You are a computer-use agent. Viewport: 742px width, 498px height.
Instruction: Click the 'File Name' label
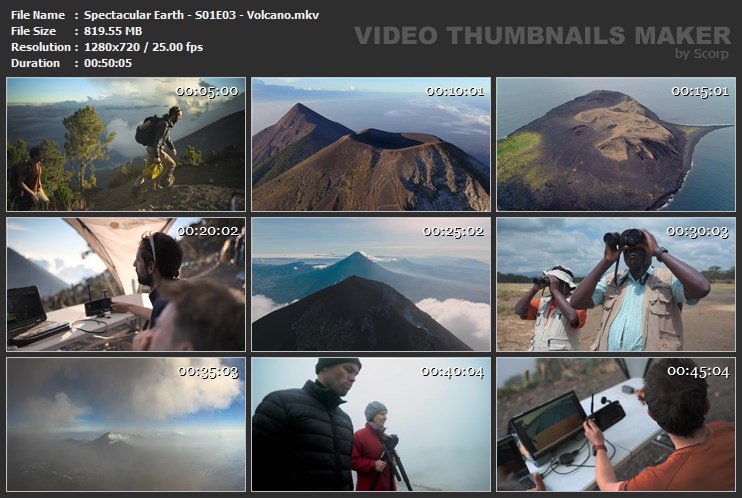[38, 15]
